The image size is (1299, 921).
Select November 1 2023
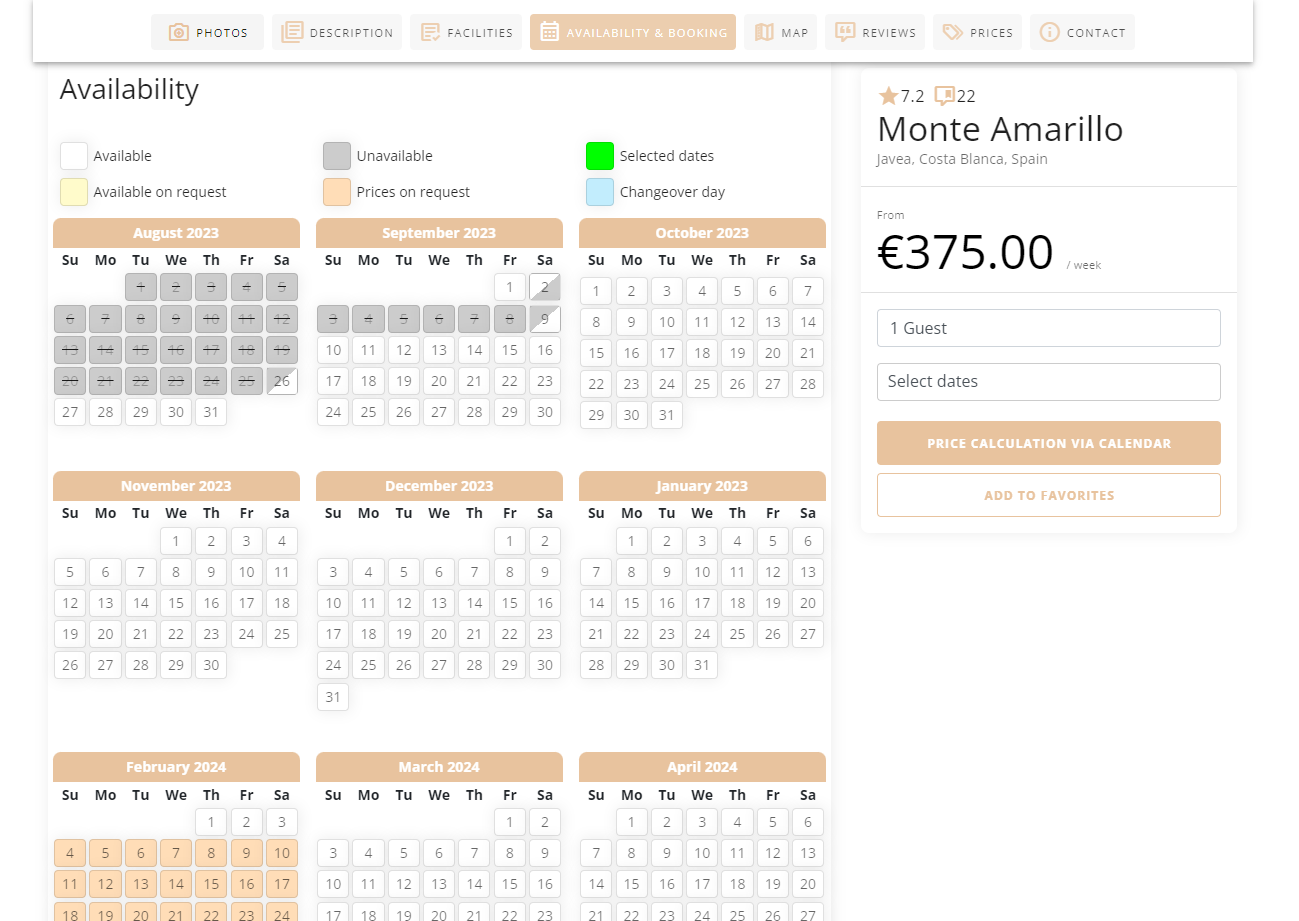176,541
